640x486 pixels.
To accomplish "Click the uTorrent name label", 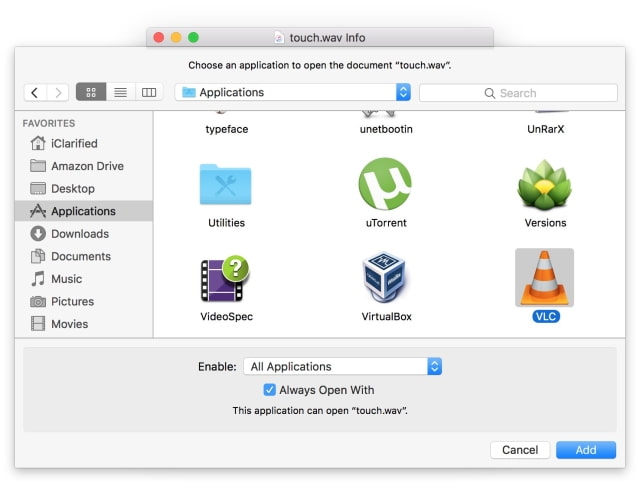I will click(x=386, y=223).
